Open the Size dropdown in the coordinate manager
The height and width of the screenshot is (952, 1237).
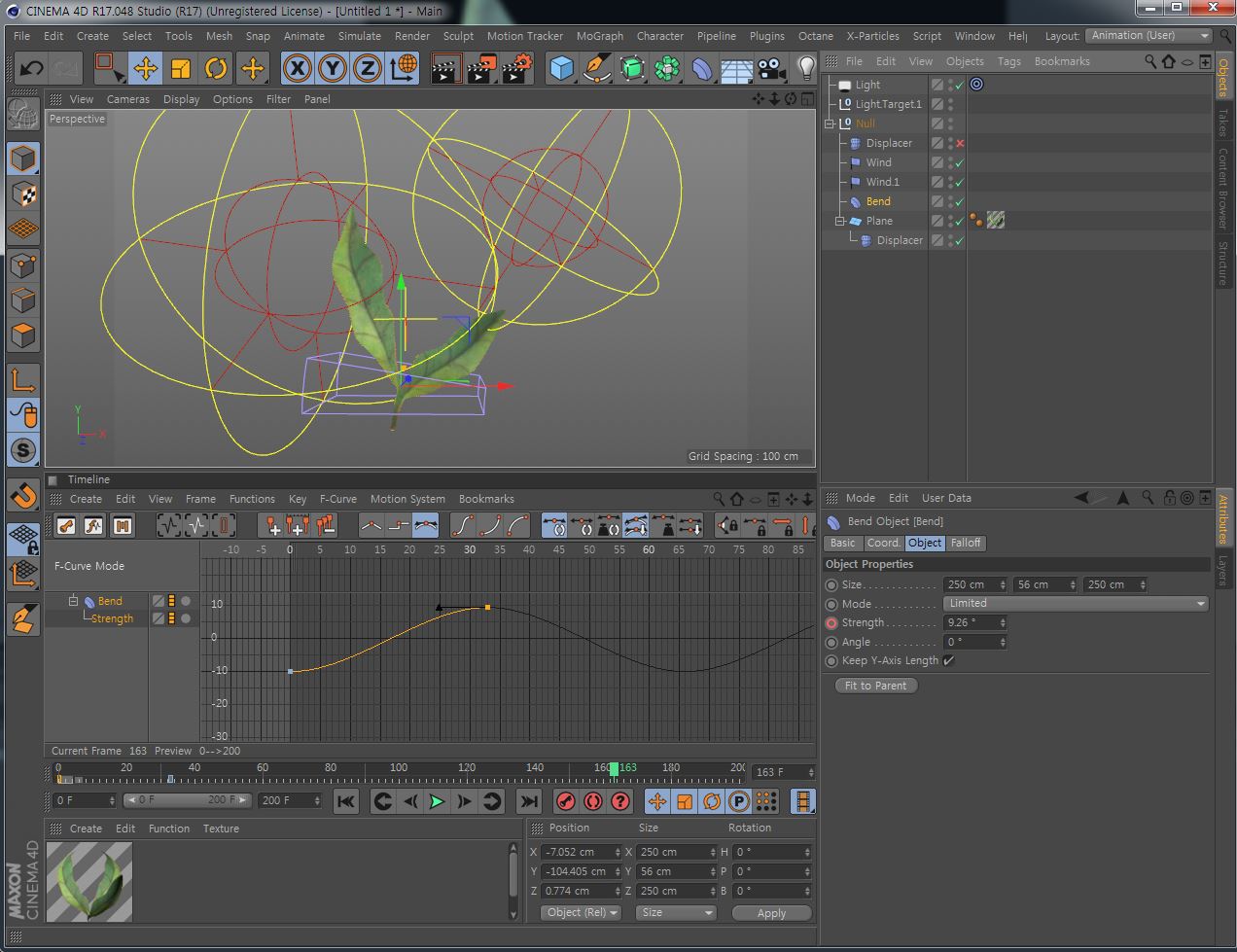point(677,913)
